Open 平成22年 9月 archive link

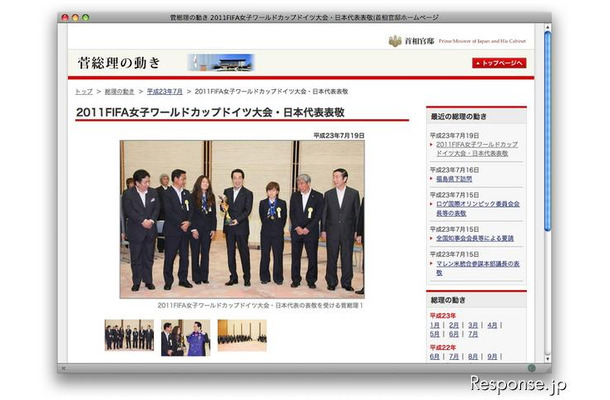492,356
